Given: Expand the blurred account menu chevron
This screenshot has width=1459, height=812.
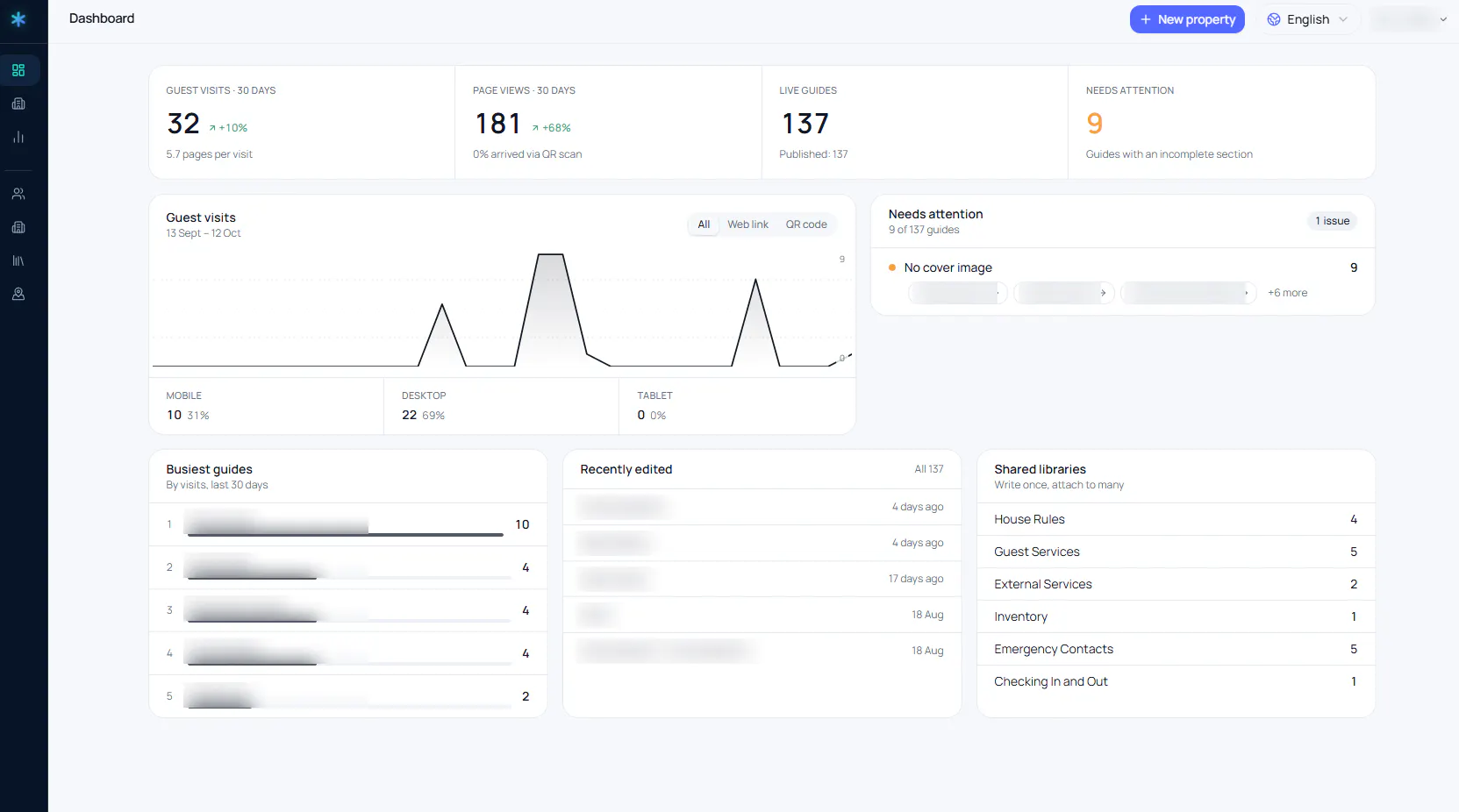Looking at the screenshot, I should point(1443,19).
